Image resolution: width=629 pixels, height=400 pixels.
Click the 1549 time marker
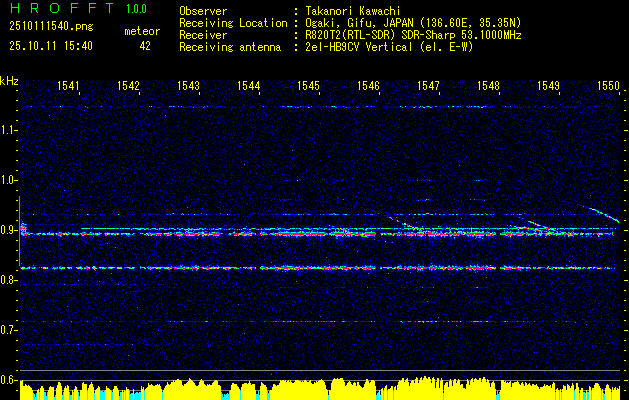(x=548, y=86)
